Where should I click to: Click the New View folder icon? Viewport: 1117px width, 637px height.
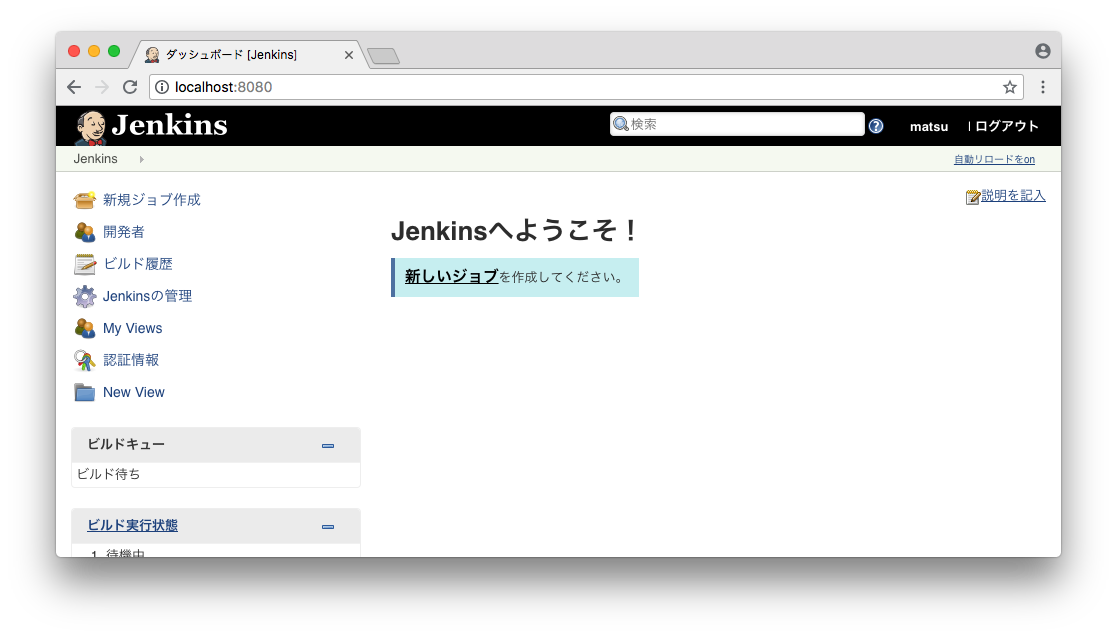click(84, 392)
